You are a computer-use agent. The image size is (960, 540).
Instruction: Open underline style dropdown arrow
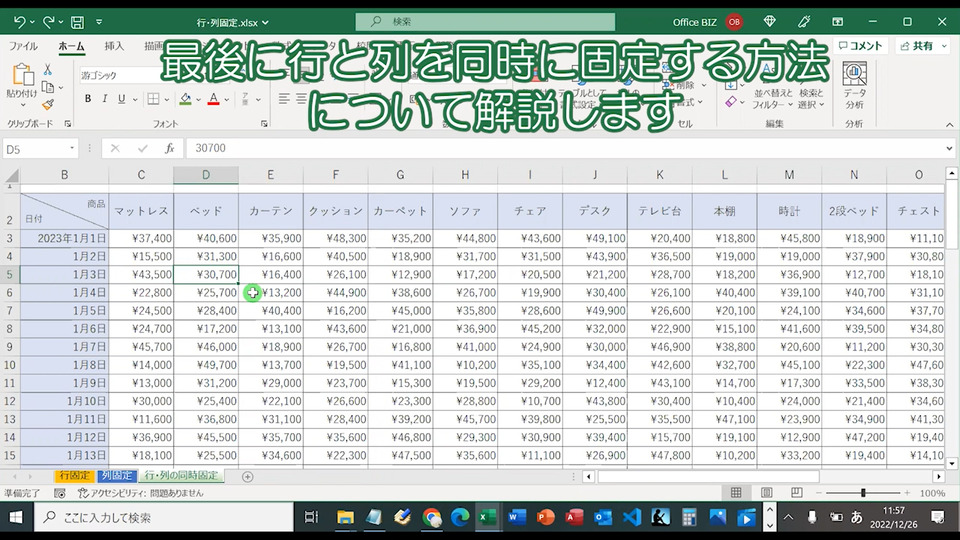[x=135, y=99]
